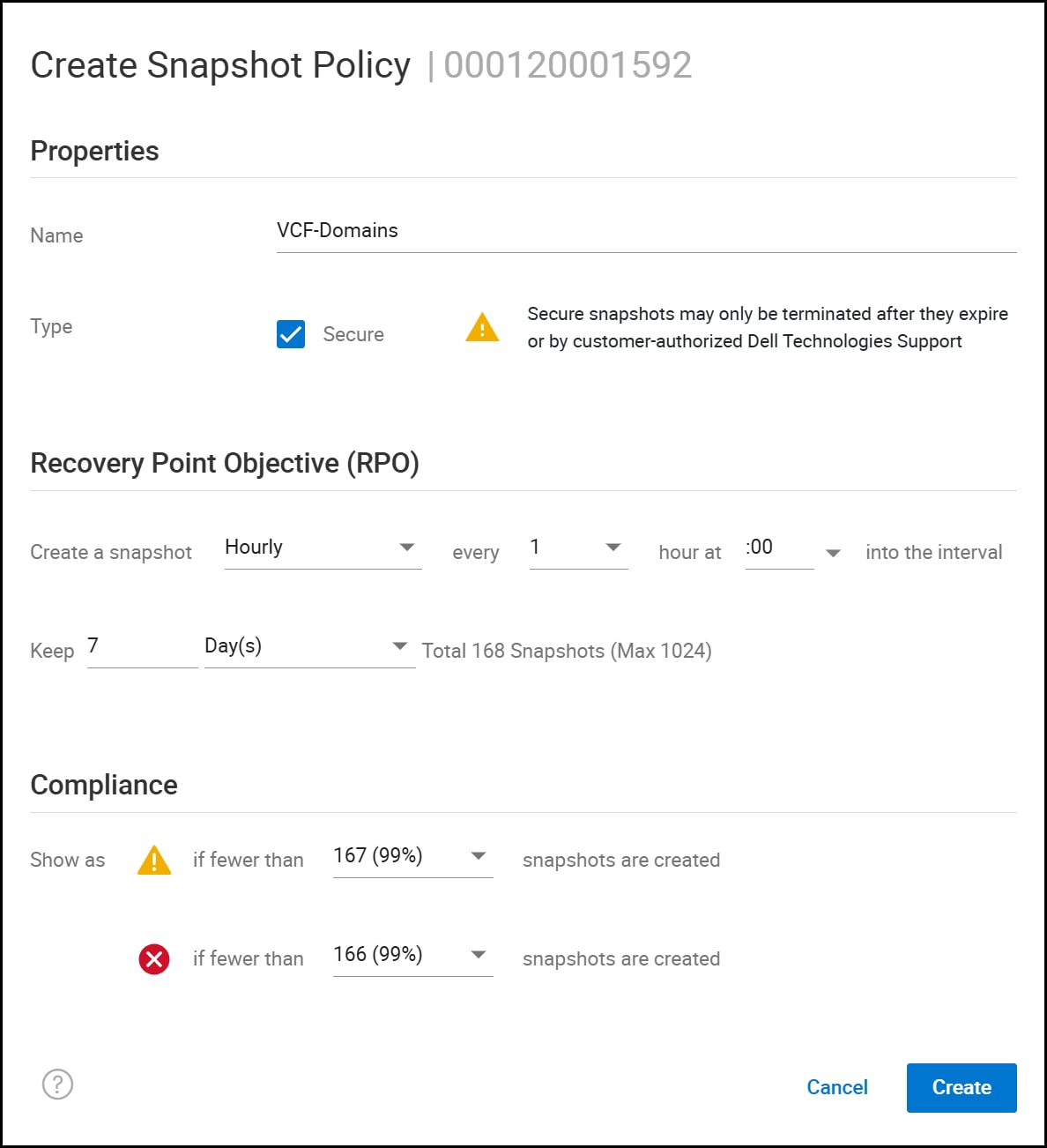Click the 'Create Snapshot Policy' title
This screenshot has height=1148, width=1047.
pyautogui.click(x=220, y=65)
